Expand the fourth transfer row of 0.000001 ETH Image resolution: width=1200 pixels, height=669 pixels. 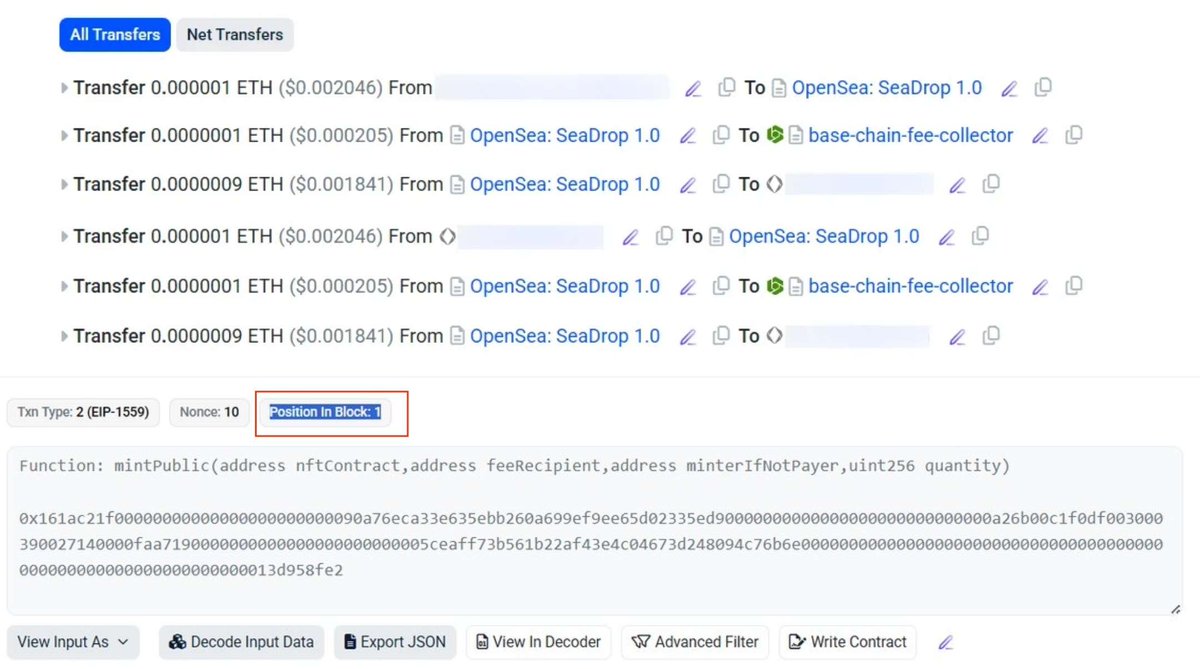[x=65, y=237]
